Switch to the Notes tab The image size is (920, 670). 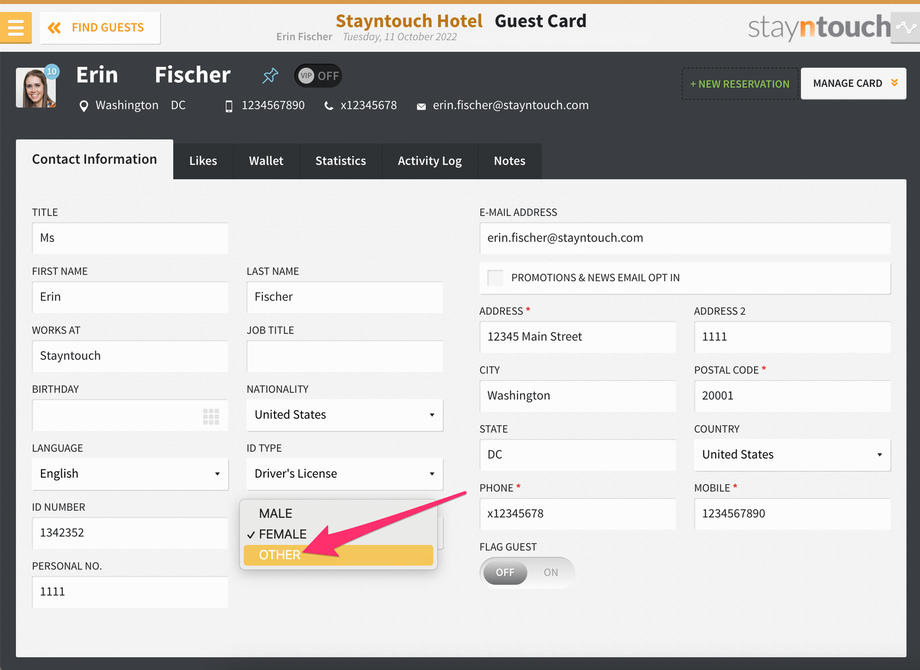pos(509,161)
